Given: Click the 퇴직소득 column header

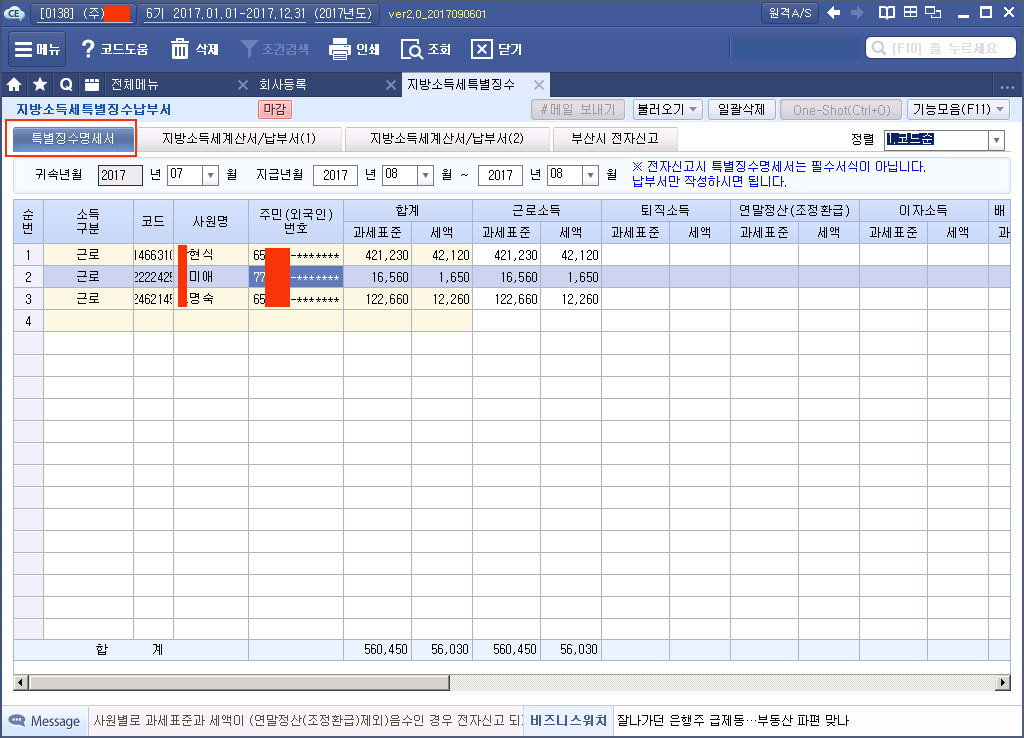Looking at the screenshot, I should 665,210.
